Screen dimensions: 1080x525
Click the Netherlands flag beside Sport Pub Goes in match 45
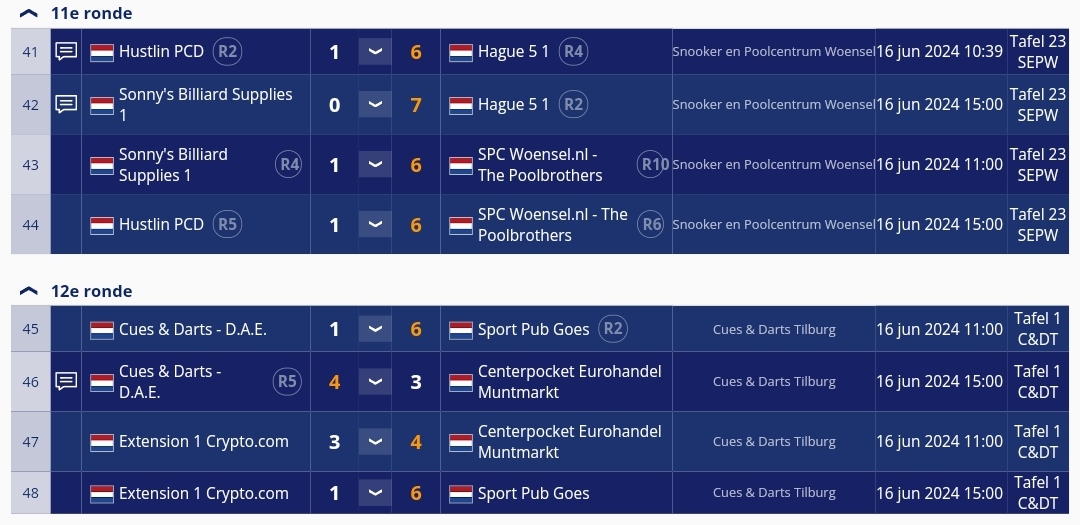461,330
